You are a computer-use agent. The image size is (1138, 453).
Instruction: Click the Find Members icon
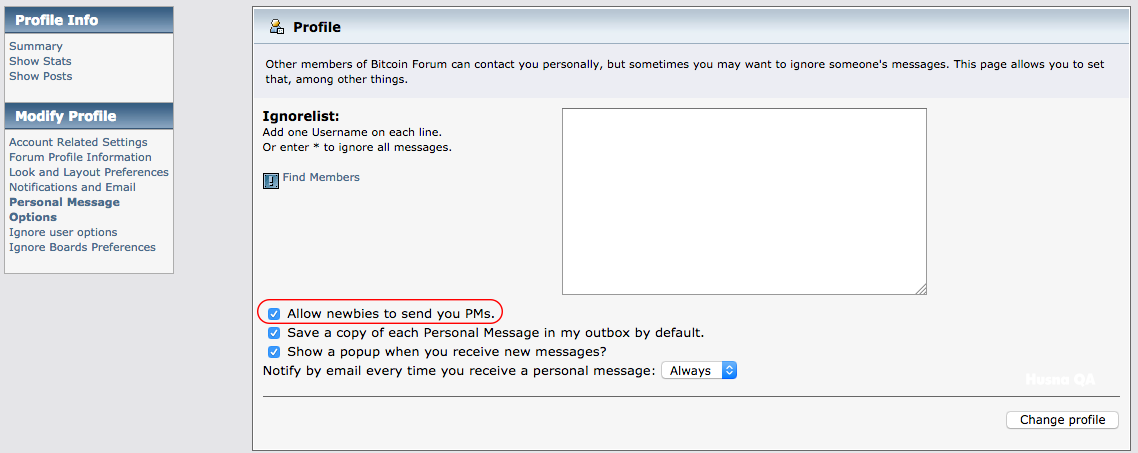(x=271, y=181)
